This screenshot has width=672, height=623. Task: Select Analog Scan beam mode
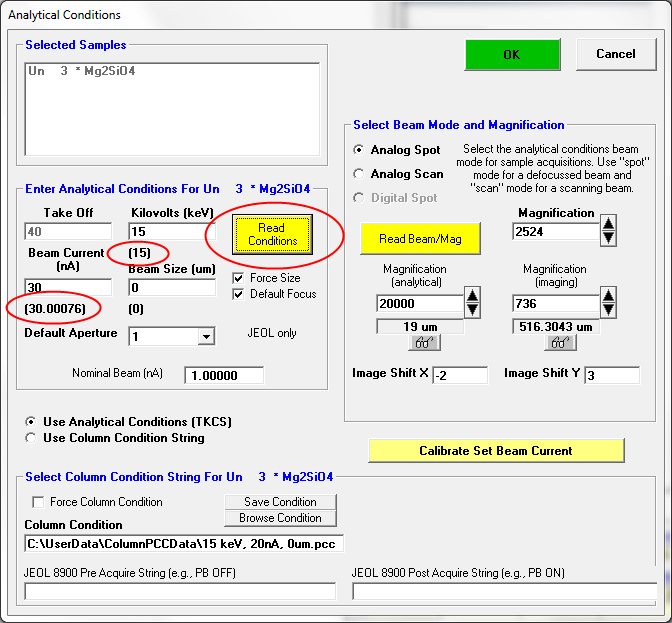[359, 174]
